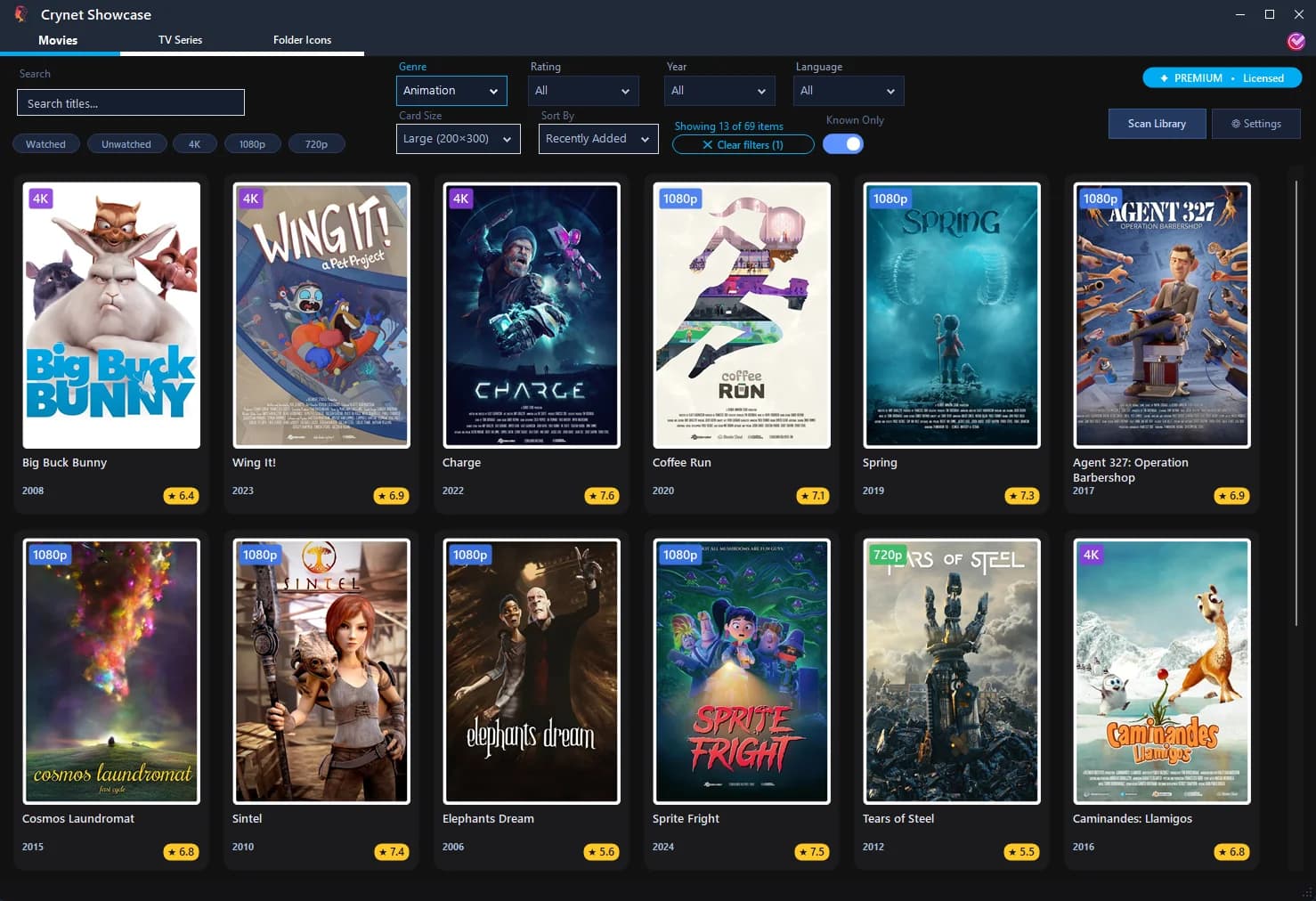The width and height of the screenshot is (1316, 901).
Task: Click the 4K badge on Big Buck Bunny
Action: (41, 199)
